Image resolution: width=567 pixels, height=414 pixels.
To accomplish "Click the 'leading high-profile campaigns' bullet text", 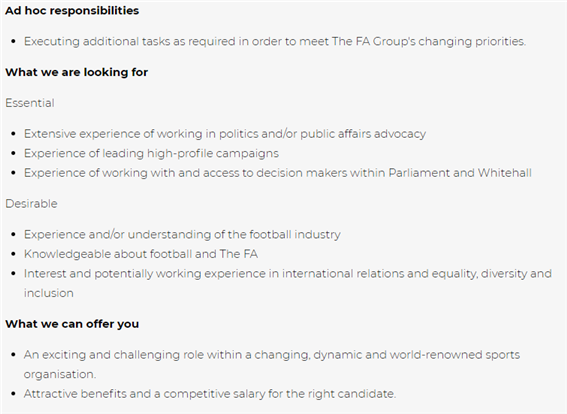I will click(152, 153).
